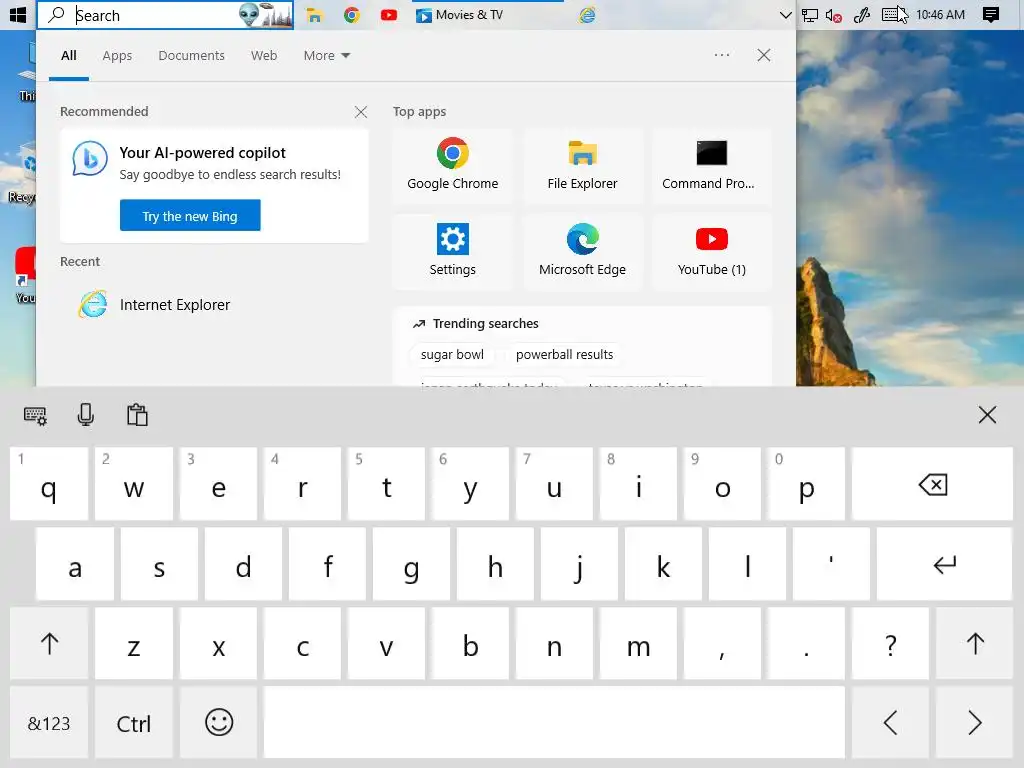
Task: Close the search panel
Action: pyautogui.click(x=763, y=55)
